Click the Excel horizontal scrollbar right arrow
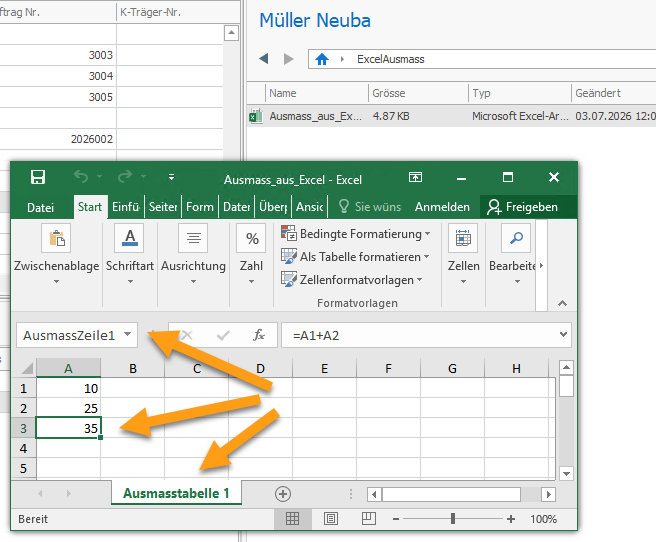The width and height of the screenshot is (656, 542). tap(548, 495)
